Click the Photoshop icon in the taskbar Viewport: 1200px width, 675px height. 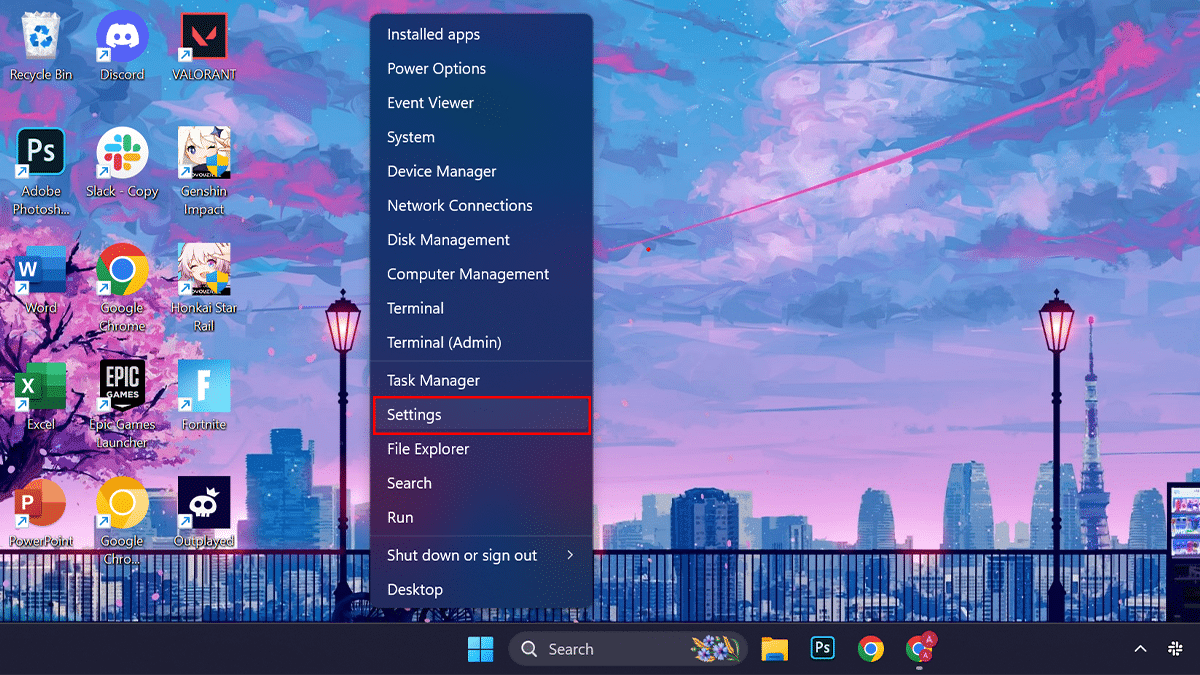822,649
